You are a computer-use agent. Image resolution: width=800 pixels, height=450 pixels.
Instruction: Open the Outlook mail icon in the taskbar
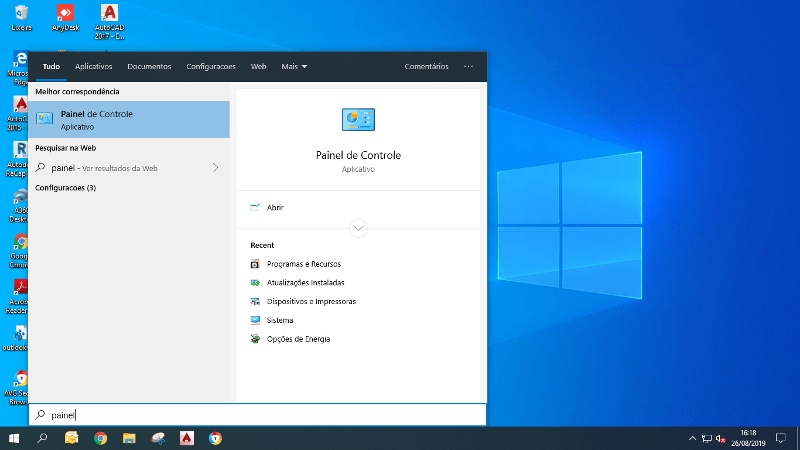click(71, 438)
